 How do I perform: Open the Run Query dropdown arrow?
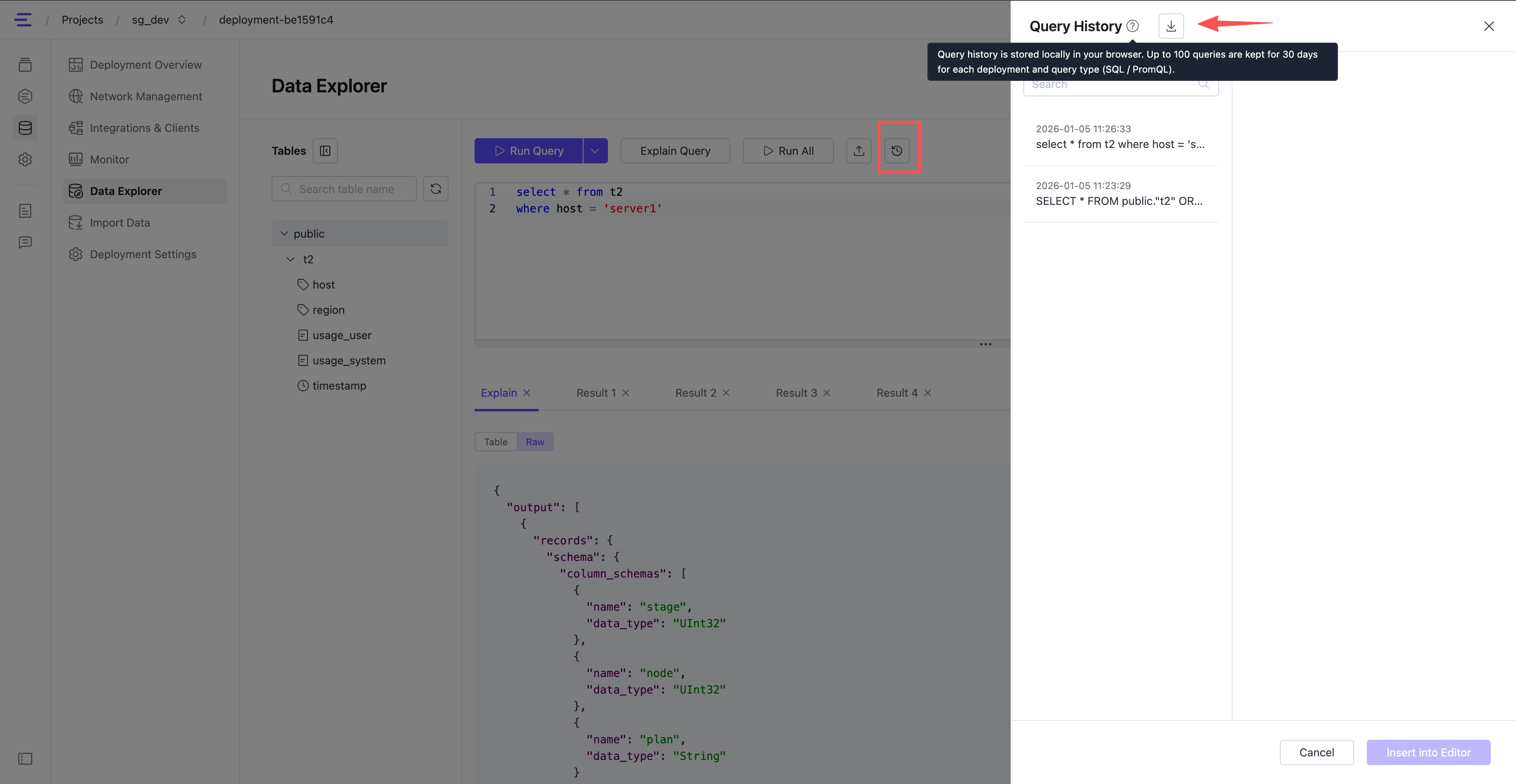pyautogui.click(x=595, y=151)
